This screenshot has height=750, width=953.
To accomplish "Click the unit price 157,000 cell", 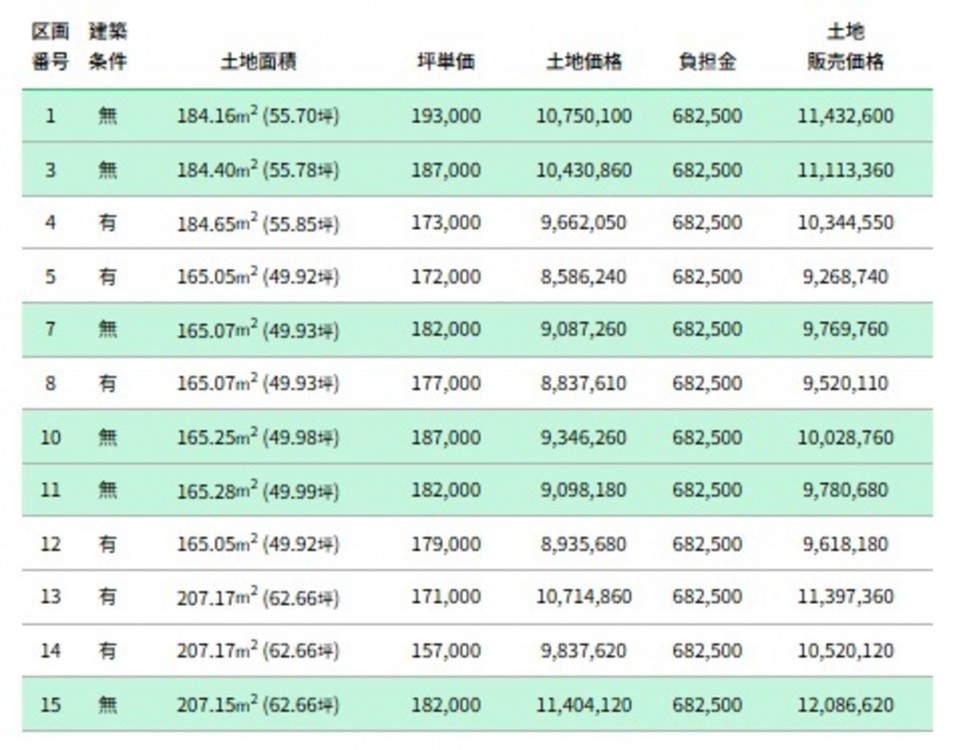I will [x=445, y=651].
